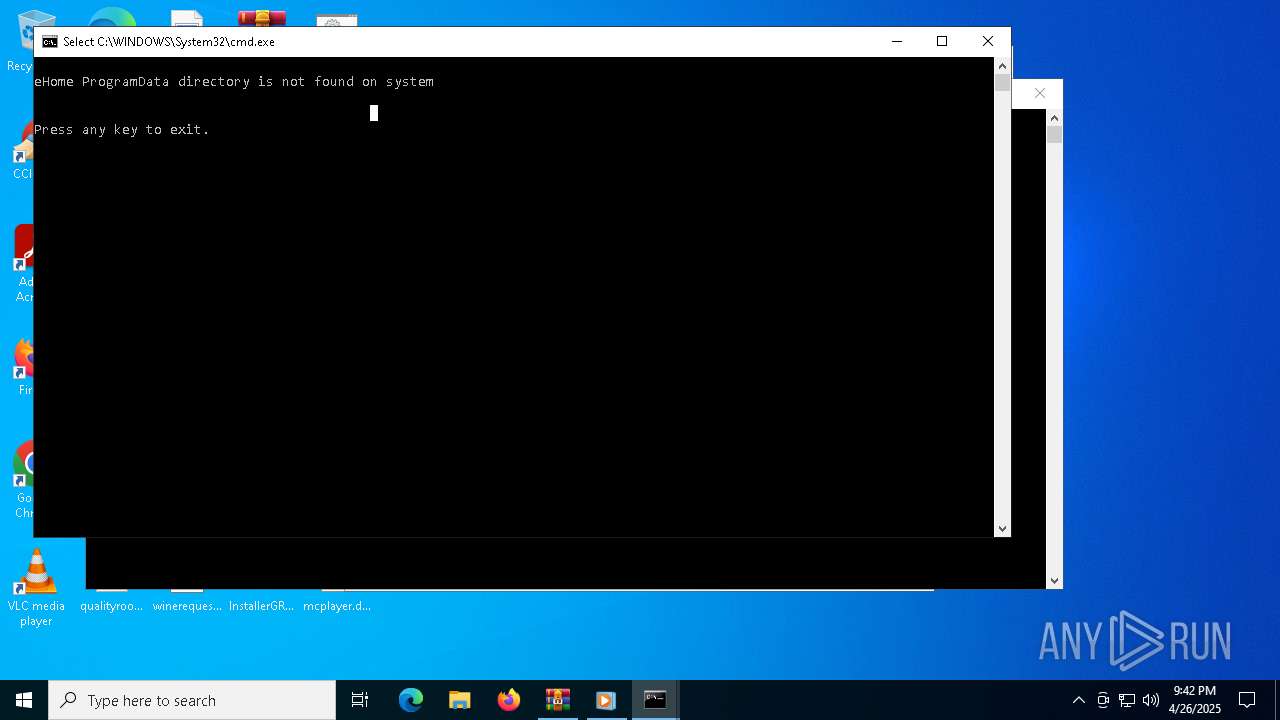Click the background window's scrollbar up arrow

pyautogui.click(x=1054, y=117)
